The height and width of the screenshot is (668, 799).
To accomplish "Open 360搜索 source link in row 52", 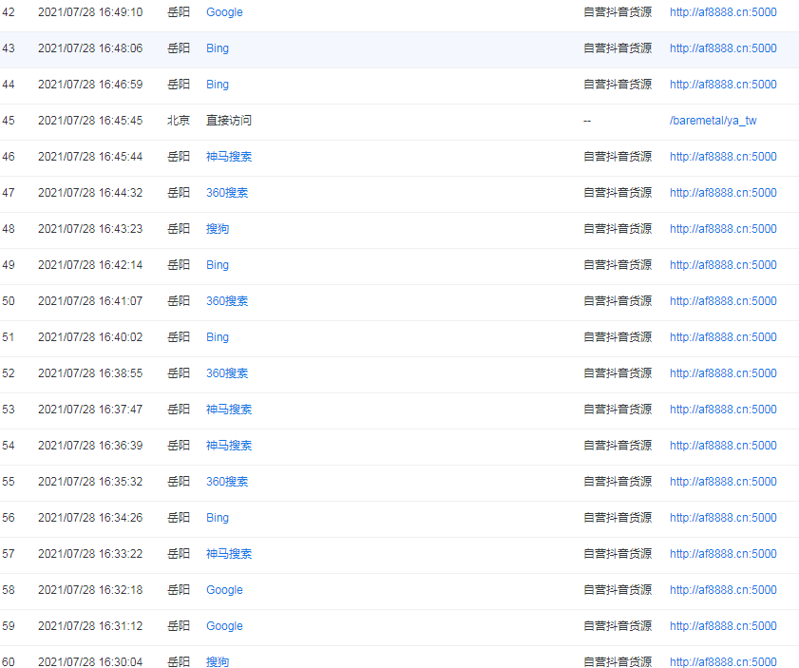I will point(227,373).
